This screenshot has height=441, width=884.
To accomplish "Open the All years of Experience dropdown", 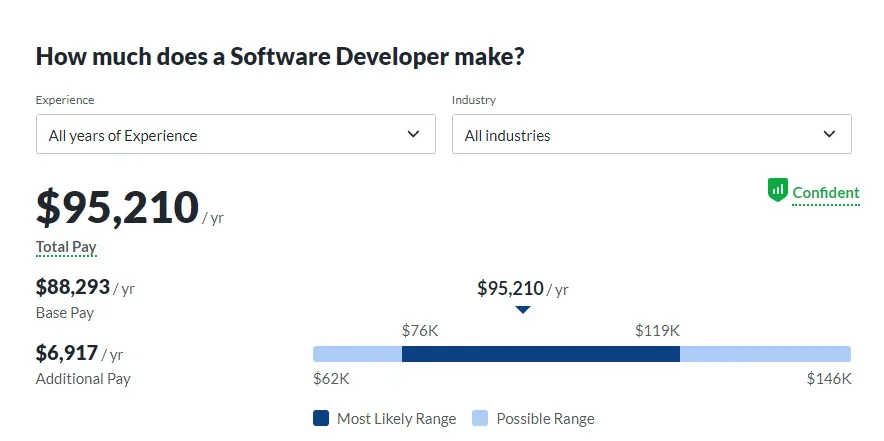I will pos(235,134).
